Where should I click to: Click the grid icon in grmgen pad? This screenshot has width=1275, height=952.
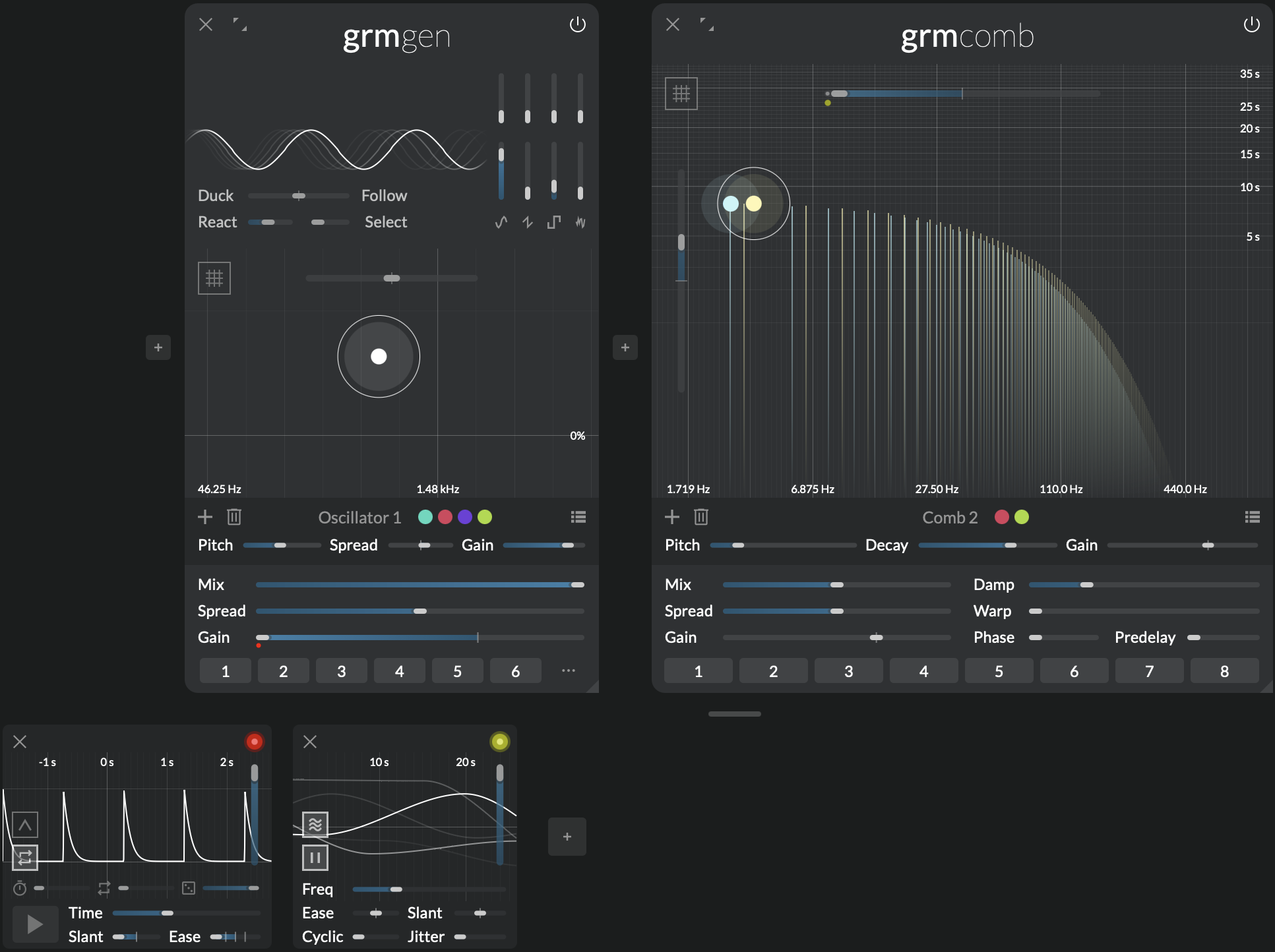click(x=214, y=278)
